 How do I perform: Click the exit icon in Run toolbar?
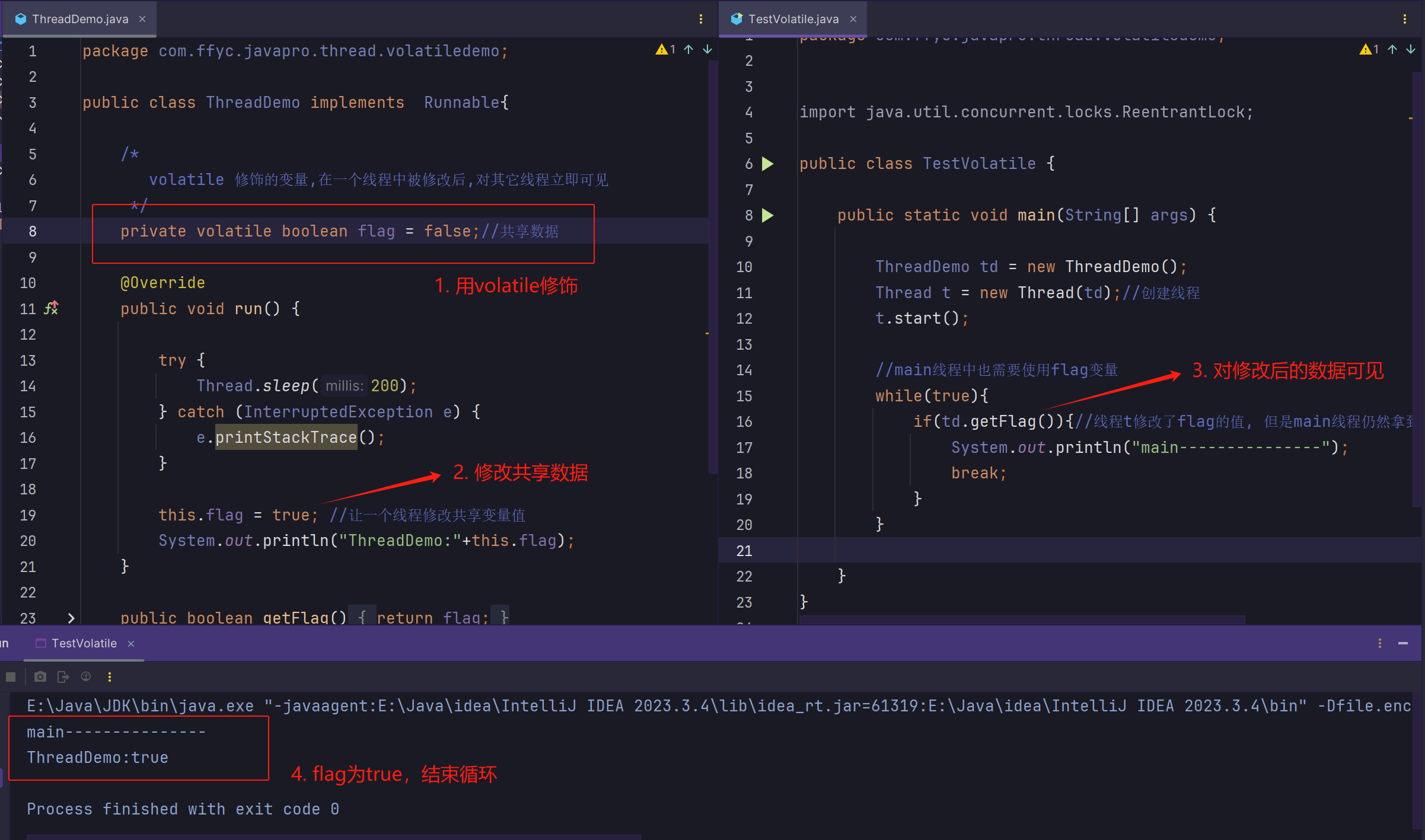click(63, 676)
